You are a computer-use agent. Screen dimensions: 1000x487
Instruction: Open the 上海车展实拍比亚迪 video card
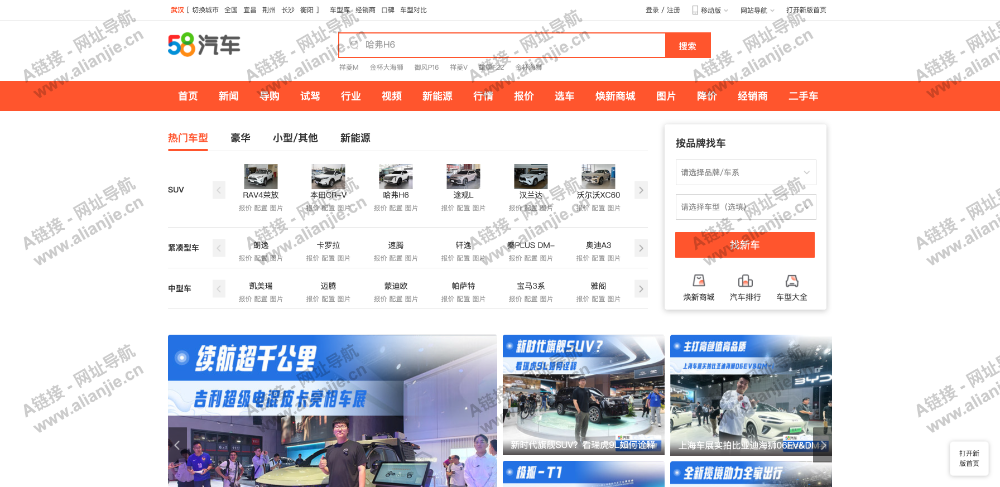(751, 395)
